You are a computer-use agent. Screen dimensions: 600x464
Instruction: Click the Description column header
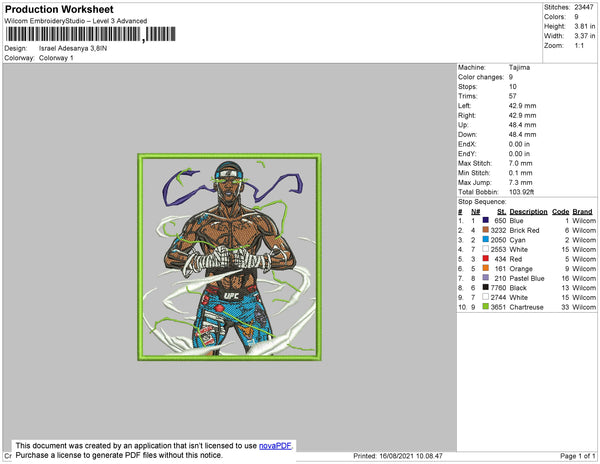pos(528,212)
